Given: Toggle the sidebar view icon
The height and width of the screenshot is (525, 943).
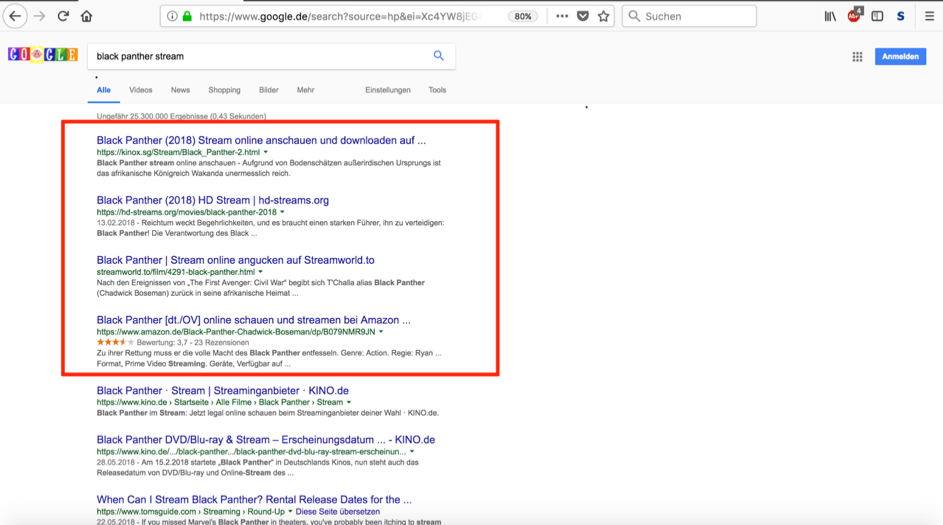Looking at the screenshot, I should pos(877,16).
